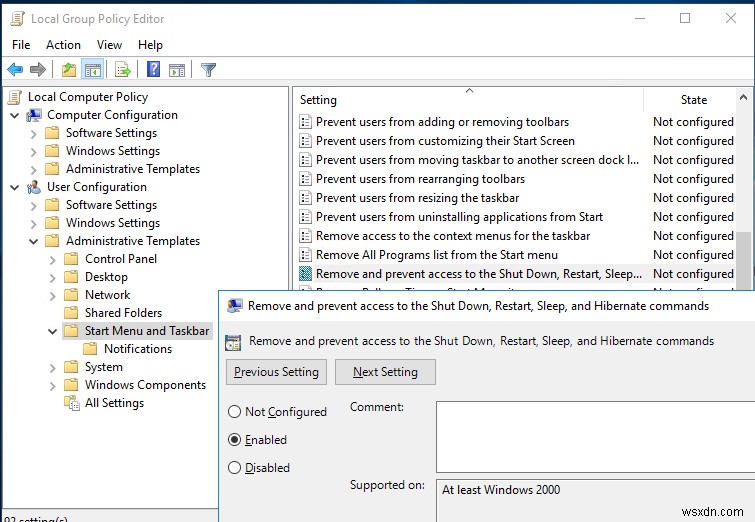
Task: Expand the System node
Action: 52,367
